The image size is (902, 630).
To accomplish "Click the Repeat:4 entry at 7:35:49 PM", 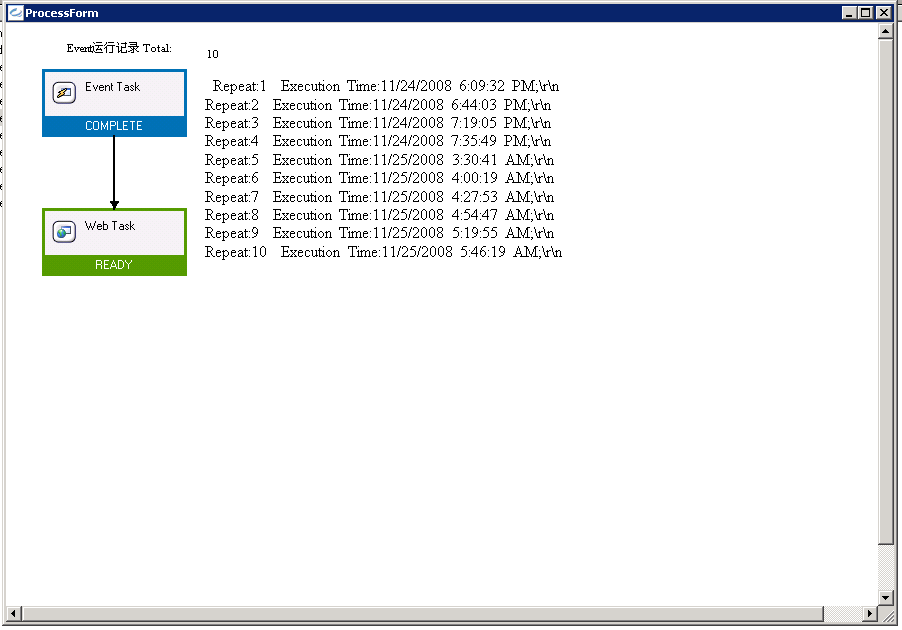I will pos(378,141).
